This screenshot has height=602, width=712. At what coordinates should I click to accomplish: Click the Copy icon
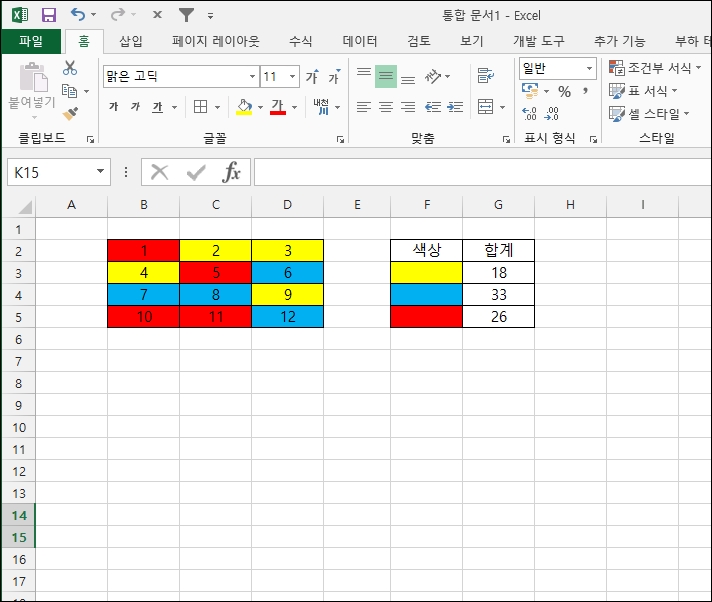pos(69,91)
